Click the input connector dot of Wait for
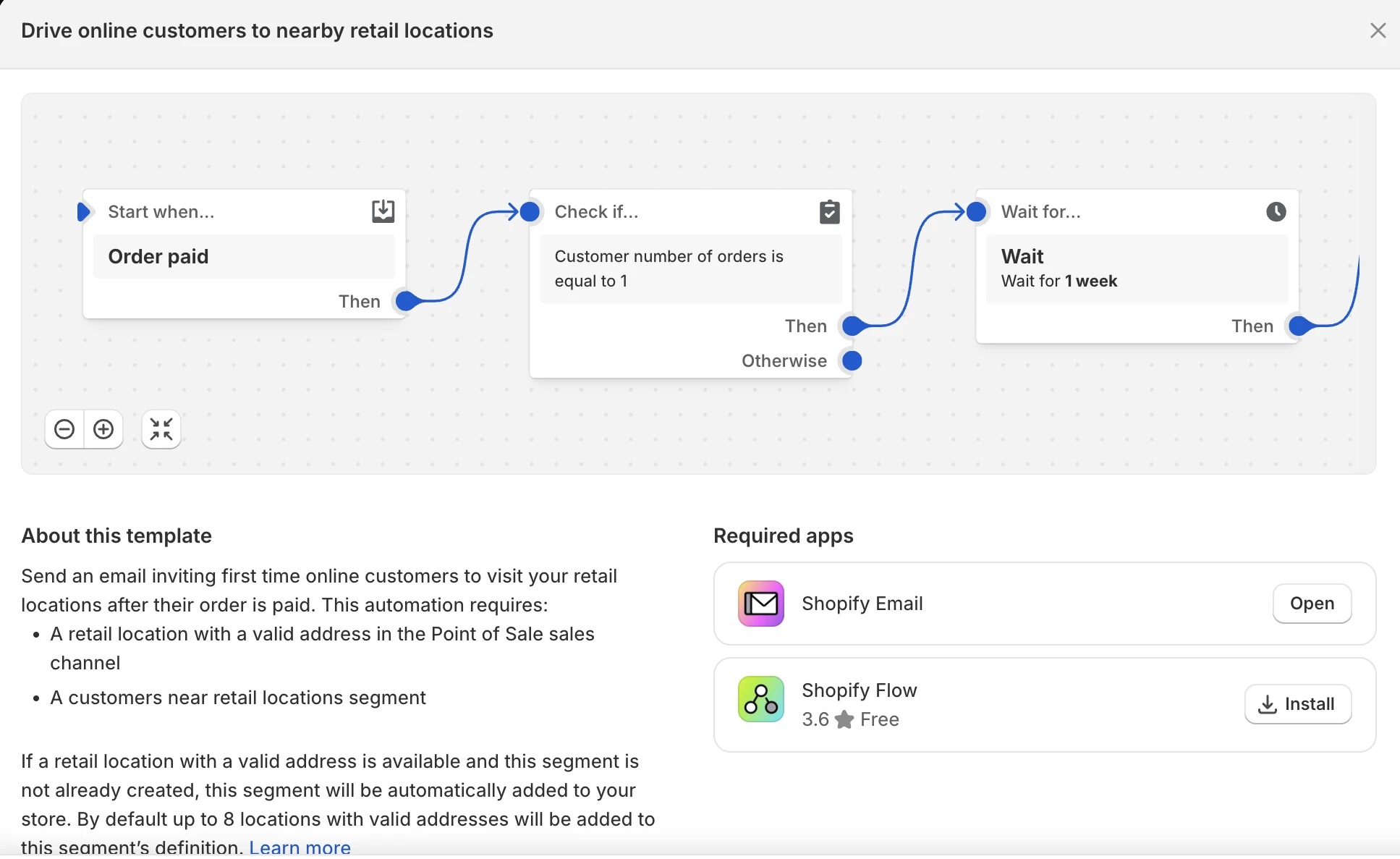The width and height of the screenshot is (1400, 859). (976, 211)
